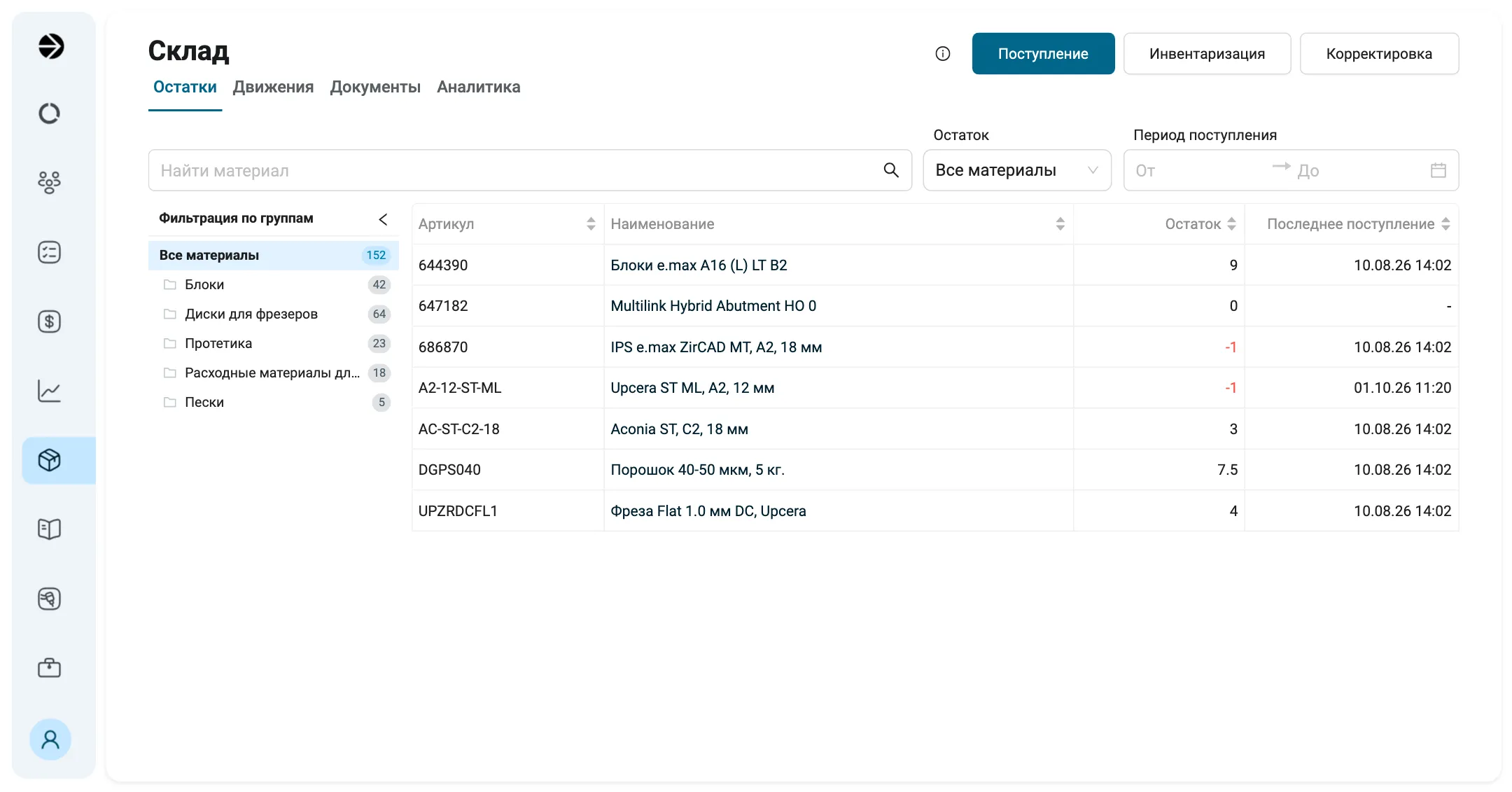Sort table by Артикул column
The height and width of the screenshot is (792, 1512).
pos(591,224)
